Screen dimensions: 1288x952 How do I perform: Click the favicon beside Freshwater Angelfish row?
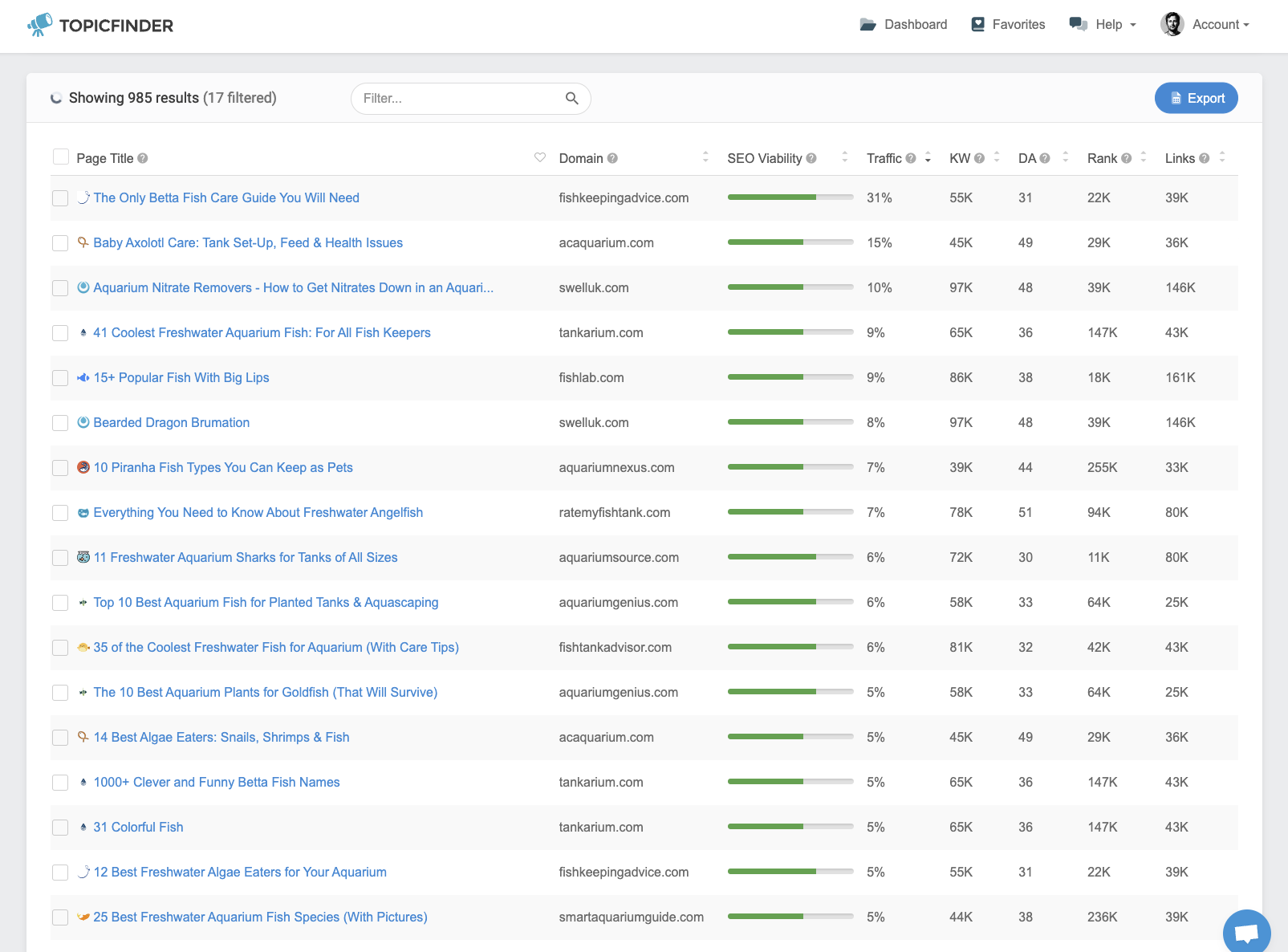pos(83,512)
